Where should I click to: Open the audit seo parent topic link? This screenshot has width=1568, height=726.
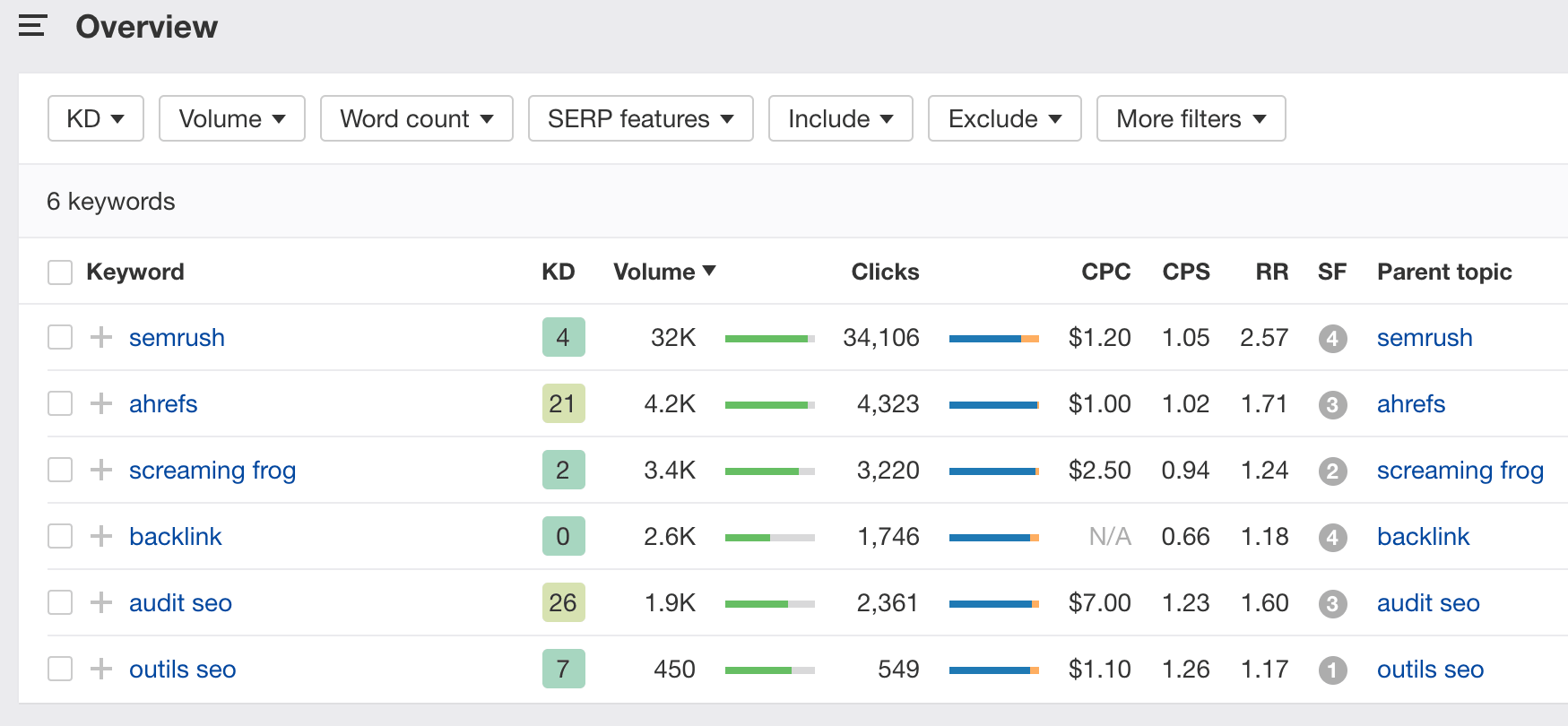tap(1428, 603)
